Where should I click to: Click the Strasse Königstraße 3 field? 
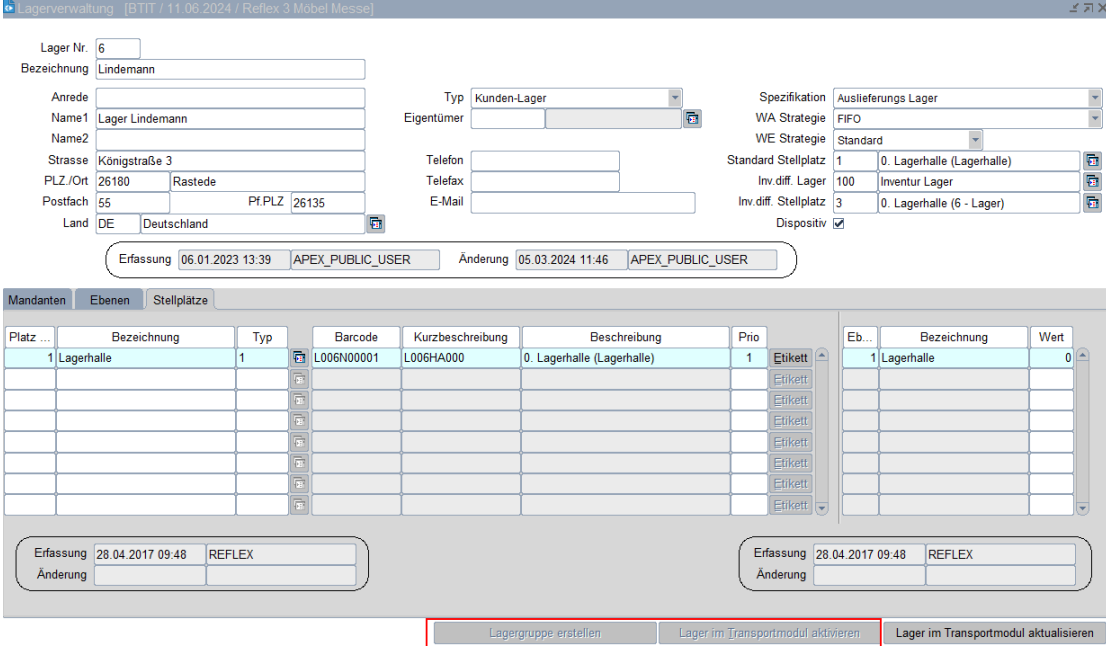pos(229,161)
